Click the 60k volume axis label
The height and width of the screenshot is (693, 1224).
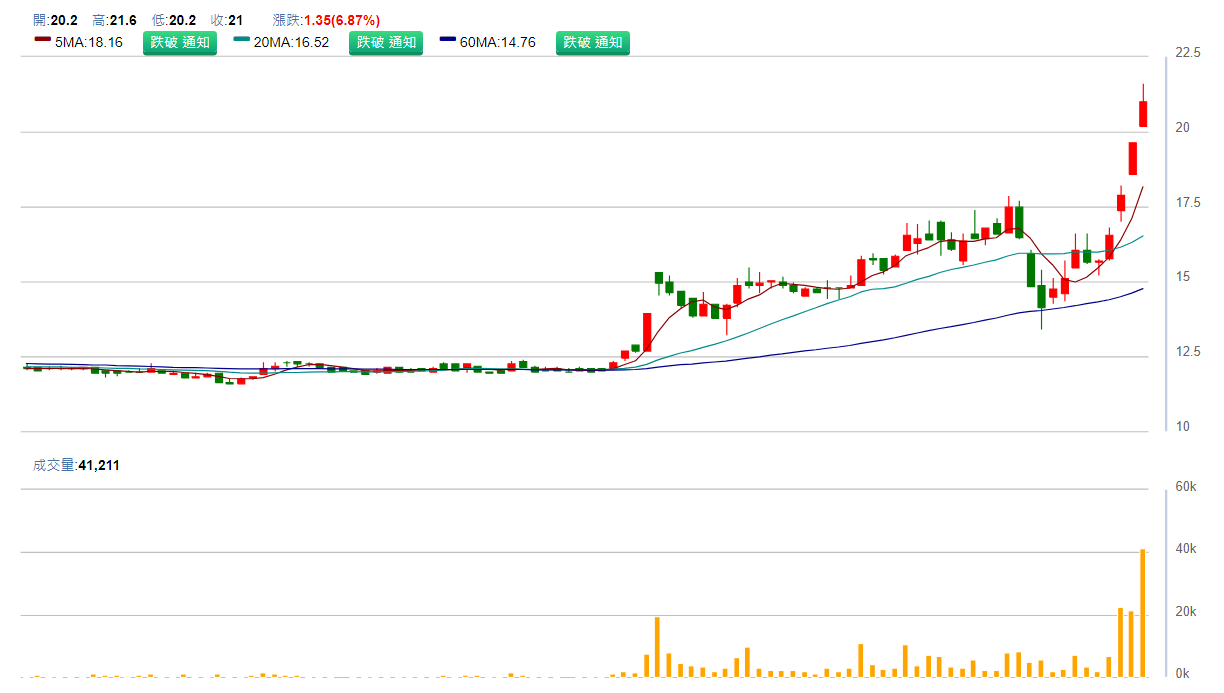coord(1186,487)
